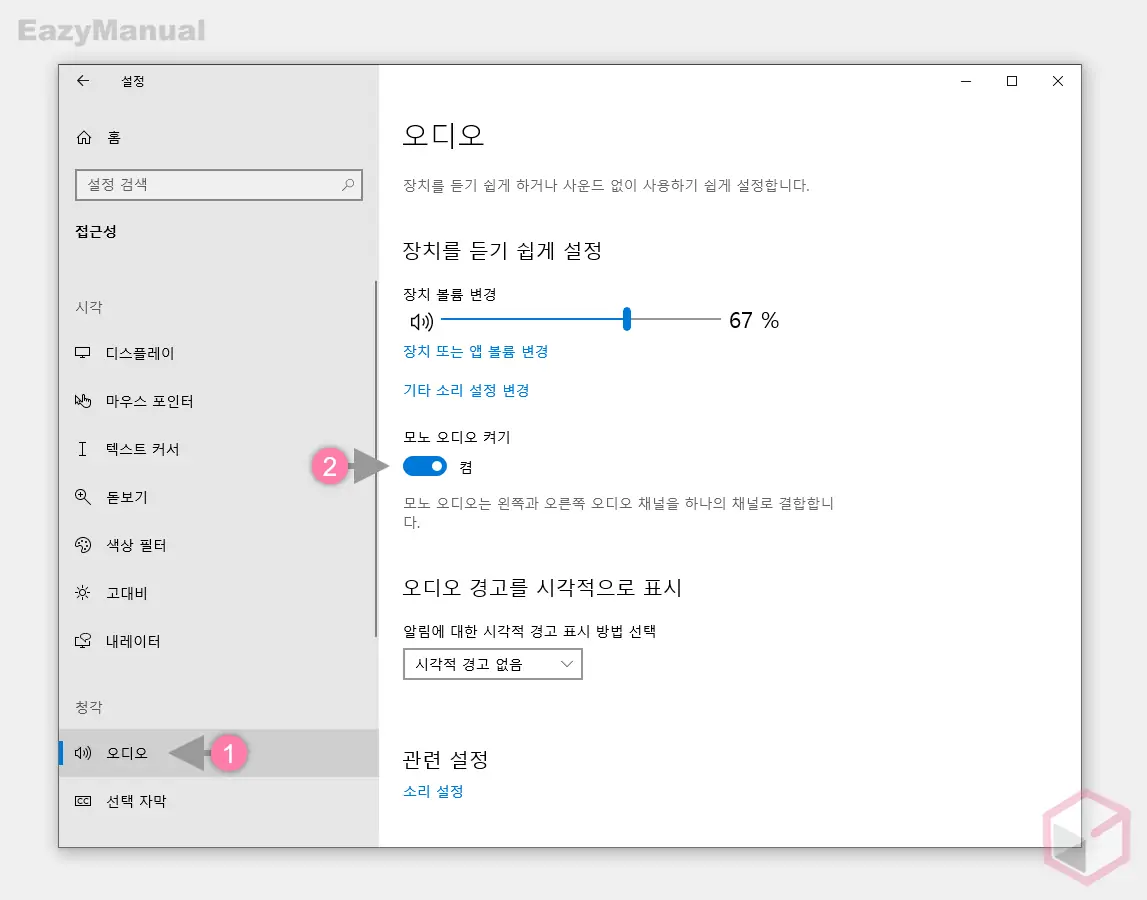Click the 장치 볼륨 변경 slider handle
This screenshot has width=1147, height=900.
tap(627, 319)
